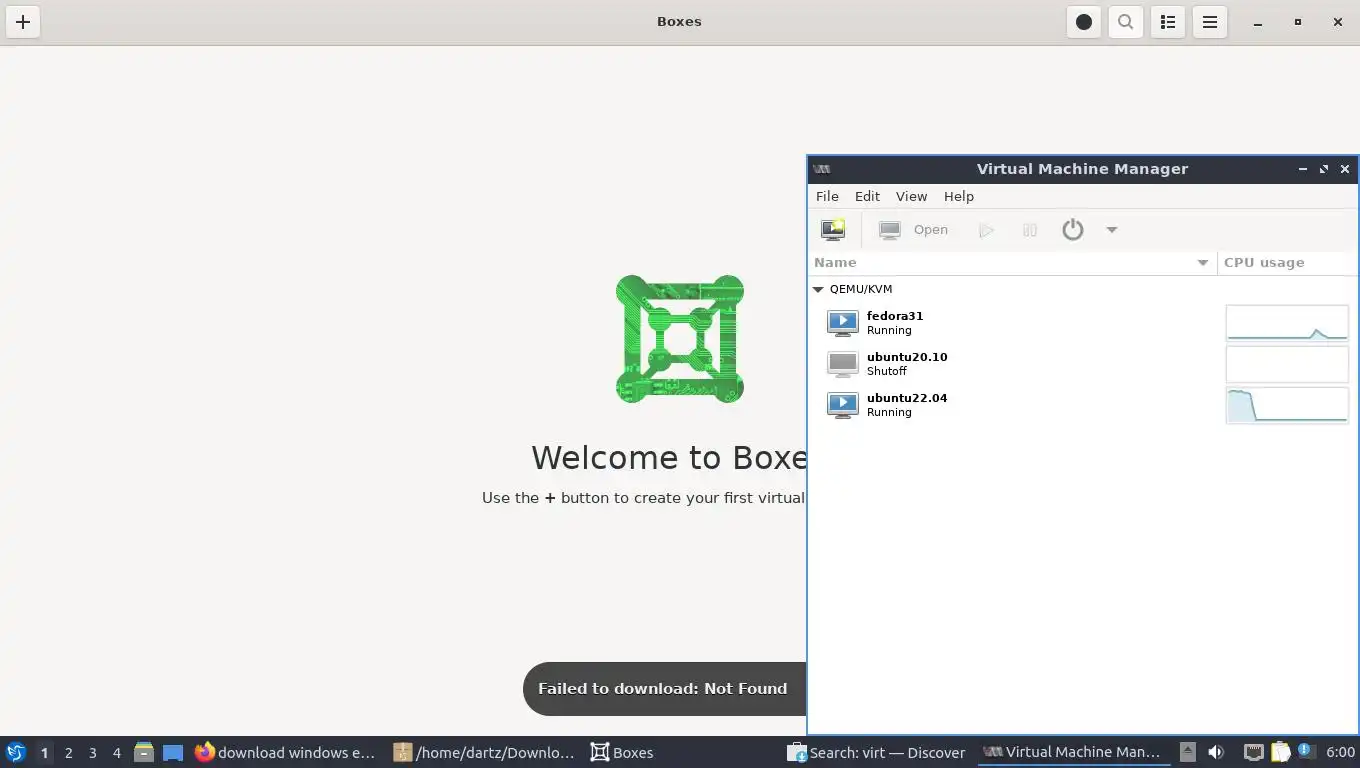Screen dimensions: 1360x768
Task: Minimize the Virtual Machine Manager window
Action: 1302,170
